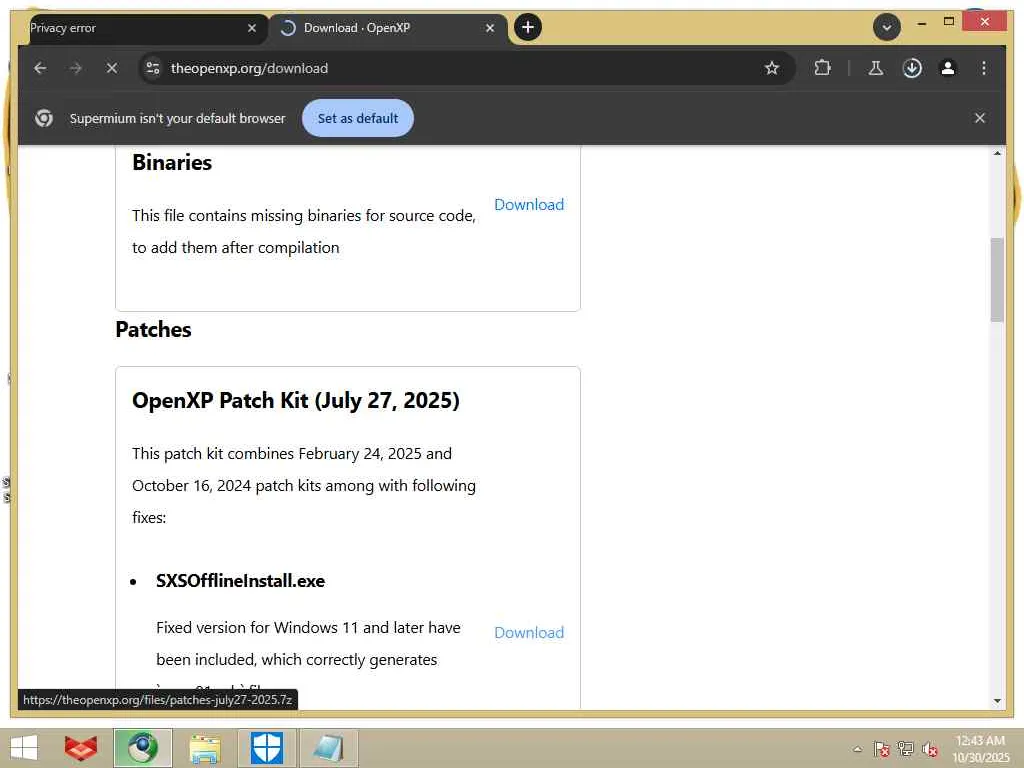Image resolution: width=1024 pixels, height=768 pixels.
Task: Click the Supermium logo in infobar
Action: coord(44,118)
